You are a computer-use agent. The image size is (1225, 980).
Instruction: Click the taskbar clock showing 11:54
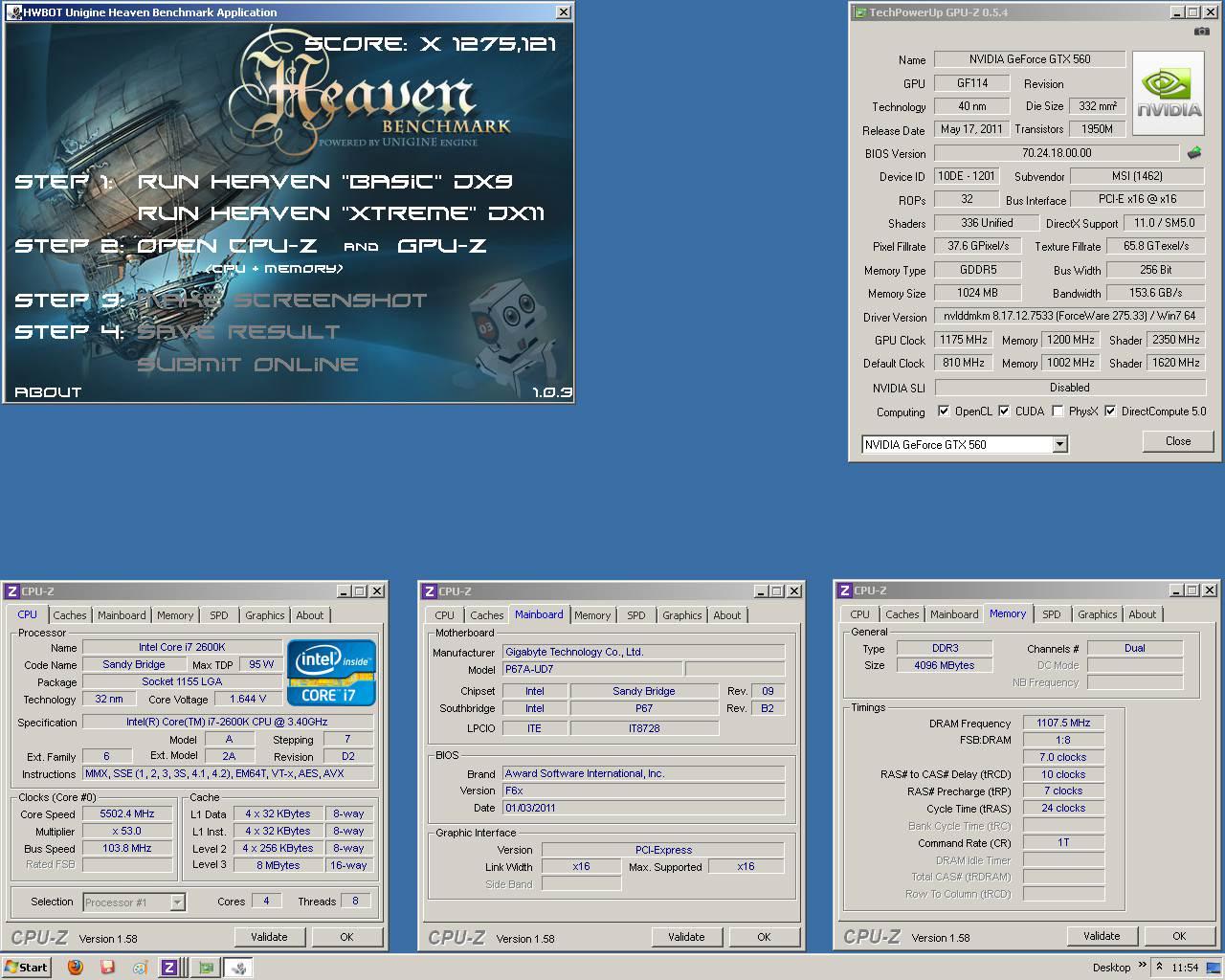tap(1185, 967)
